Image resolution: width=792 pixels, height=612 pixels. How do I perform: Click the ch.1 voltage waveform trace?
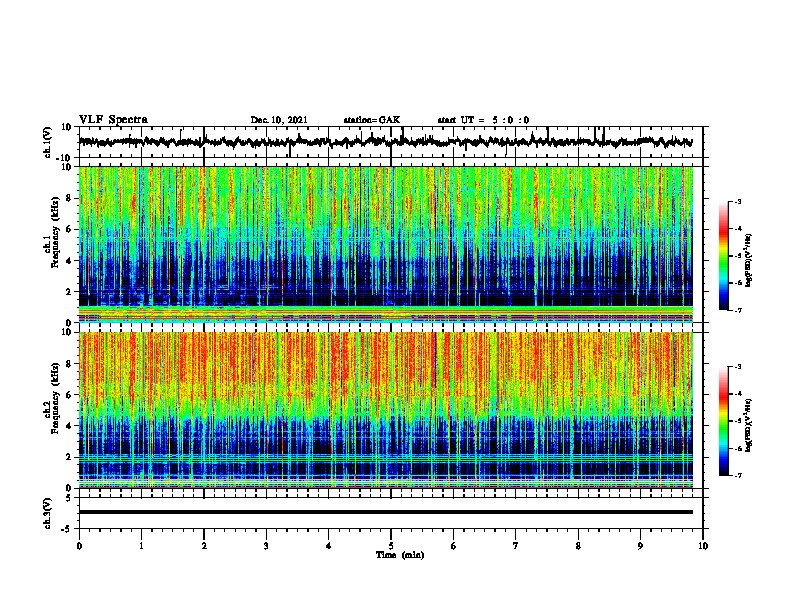[x=385, y=142]
